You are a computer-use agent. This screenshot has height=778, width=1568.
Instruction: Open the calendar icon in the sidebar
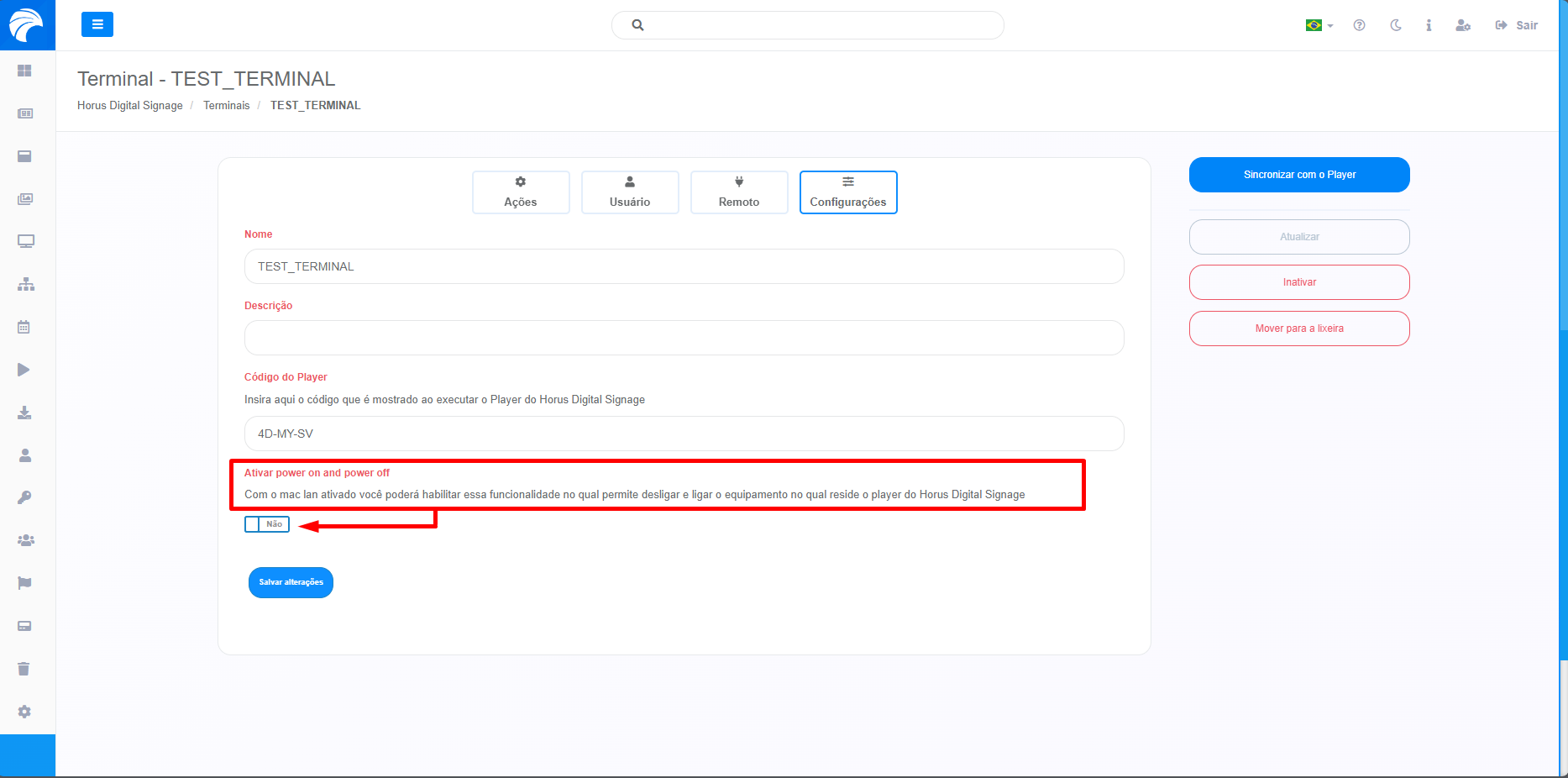click(x=24, y=327)
